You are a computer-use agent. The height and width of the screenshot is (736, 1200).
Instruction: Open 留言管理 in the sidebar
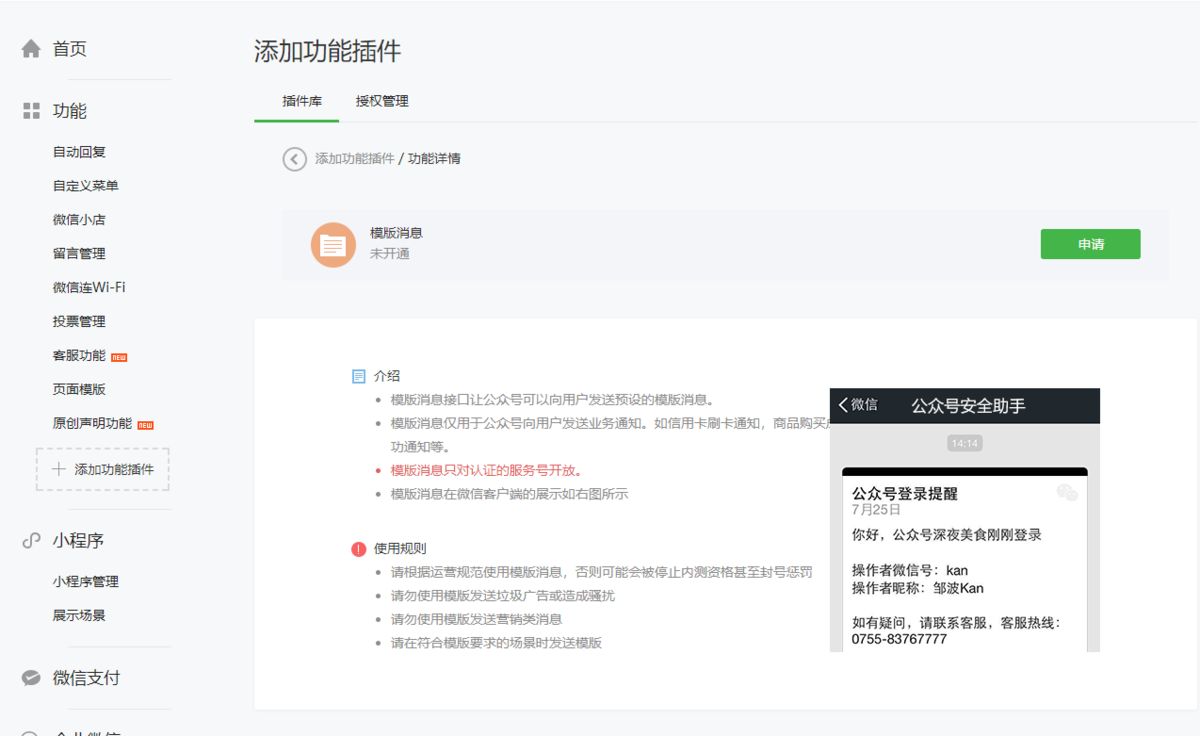pyautogui.click(x=79, y=254)
